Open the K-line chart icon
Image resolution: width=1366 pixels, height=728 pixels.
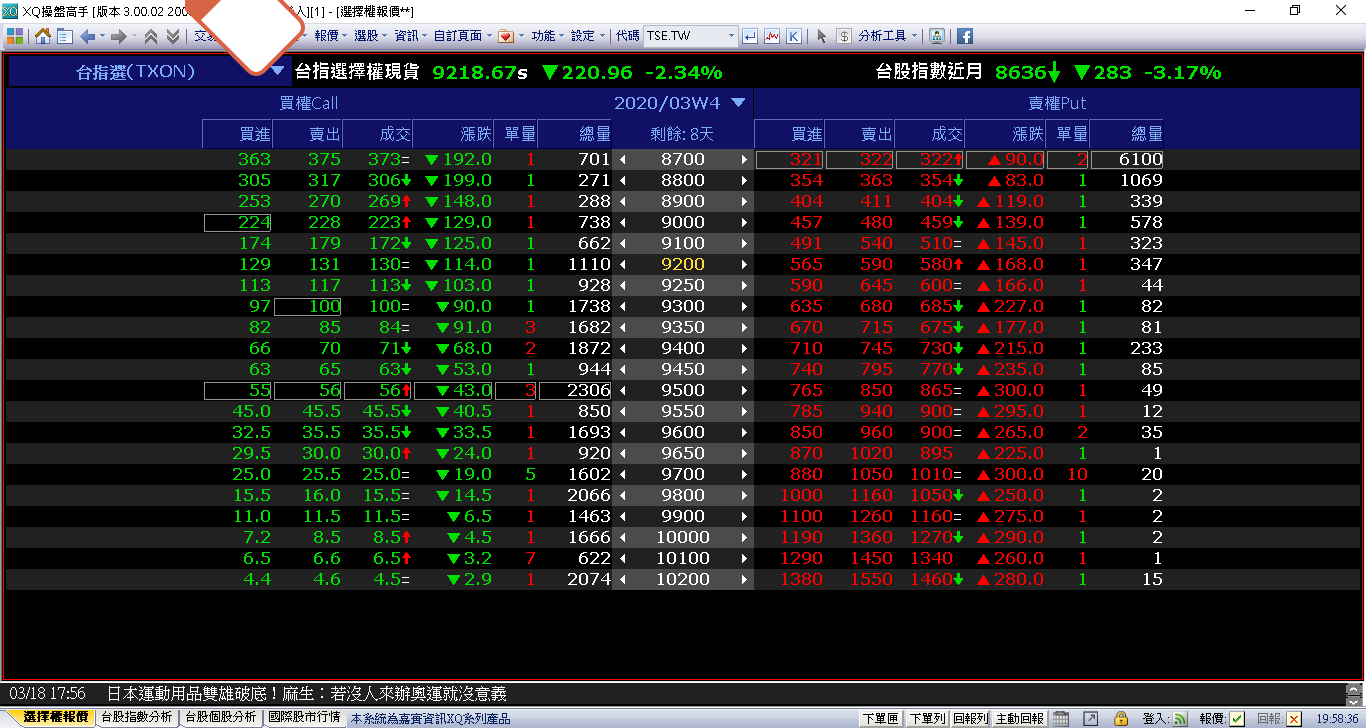click(x=794, y=36)
